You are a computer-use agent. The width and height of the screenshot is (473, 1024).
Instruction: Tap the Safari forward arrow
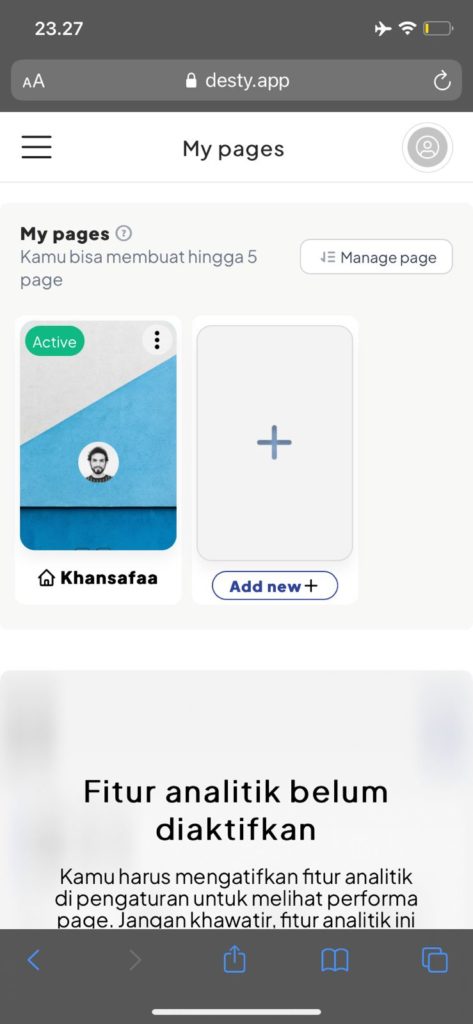click(x=135, y=959)
